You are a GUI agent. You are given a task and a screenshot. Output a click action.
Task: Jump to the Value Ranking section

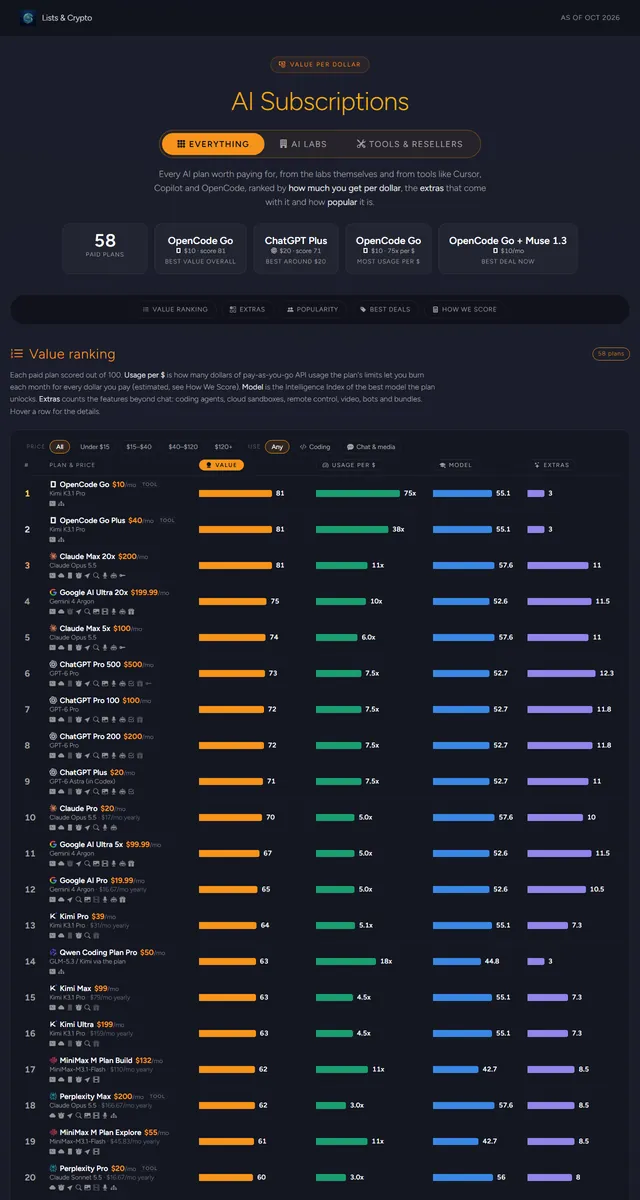pyautogui.click(x=175, y=309)
